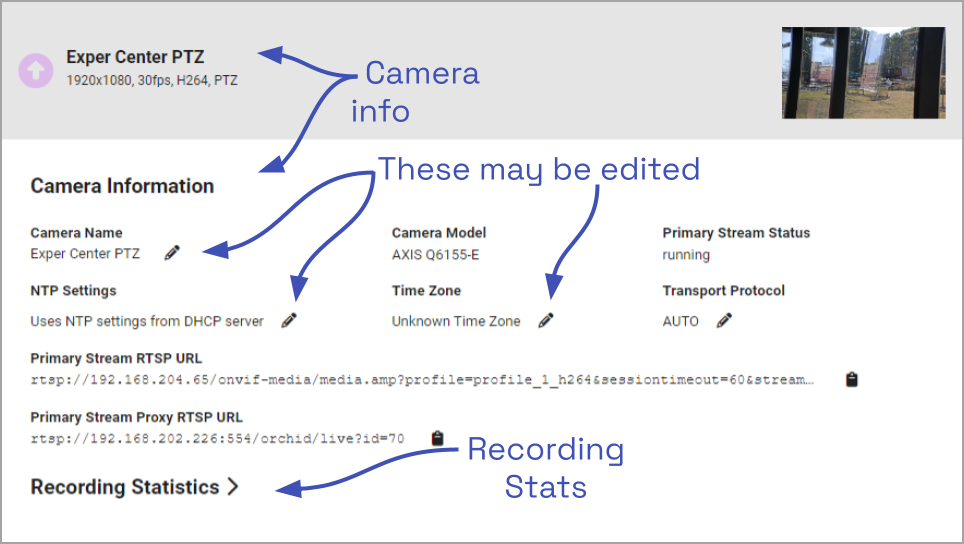This screenshot has height=544, width=964.
Task: Click the AUTO transport protocol value
Action: (x=681, y=321)
